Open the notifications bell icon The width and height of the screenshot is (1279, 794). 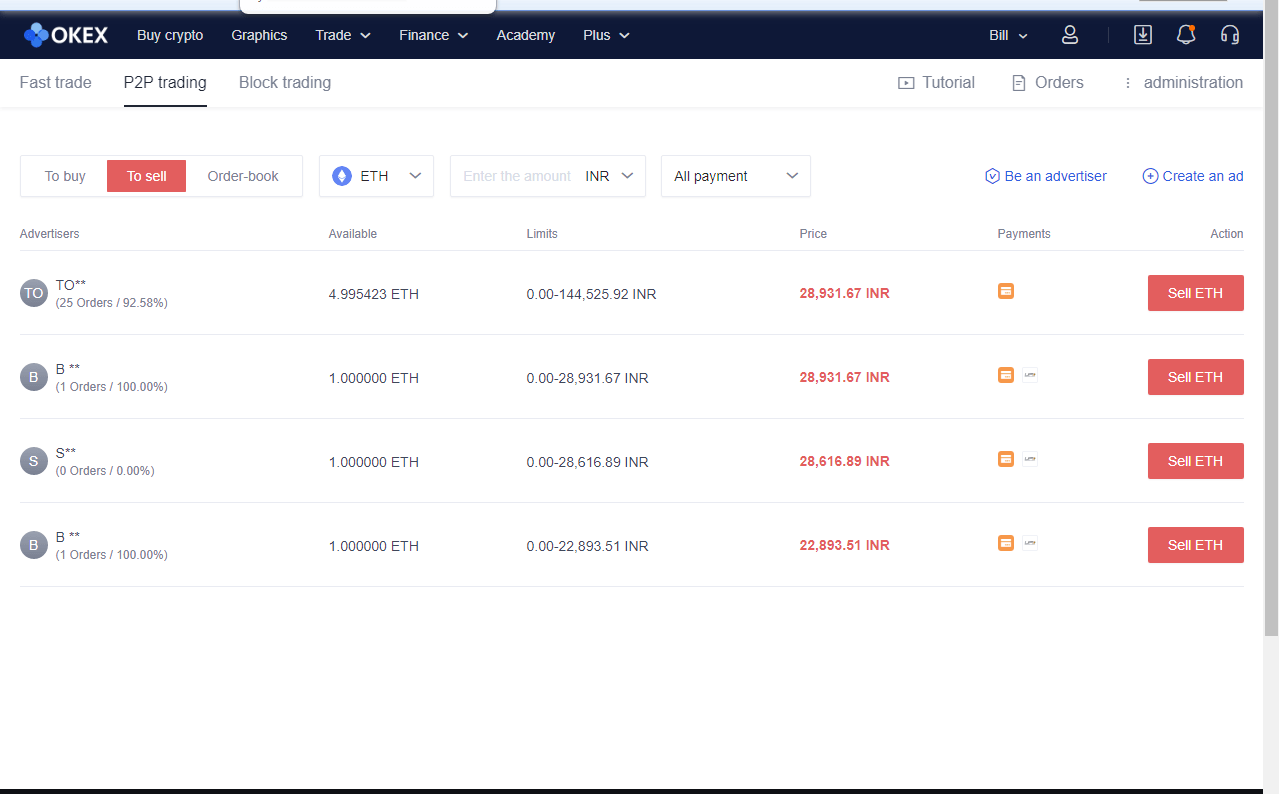pos(1186,35)
